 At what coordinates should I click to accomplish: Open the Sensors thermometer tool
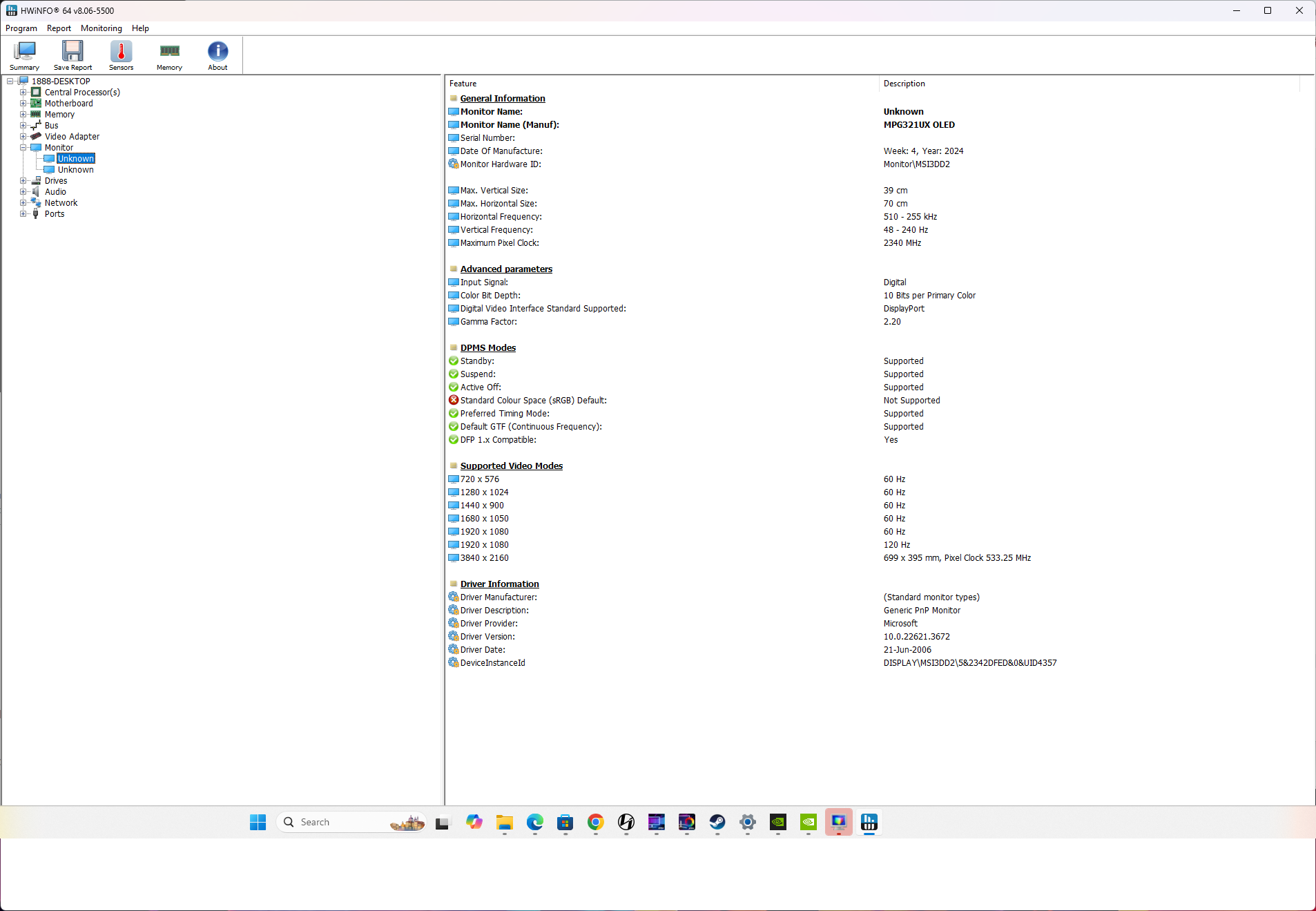(x=121, y=55)
